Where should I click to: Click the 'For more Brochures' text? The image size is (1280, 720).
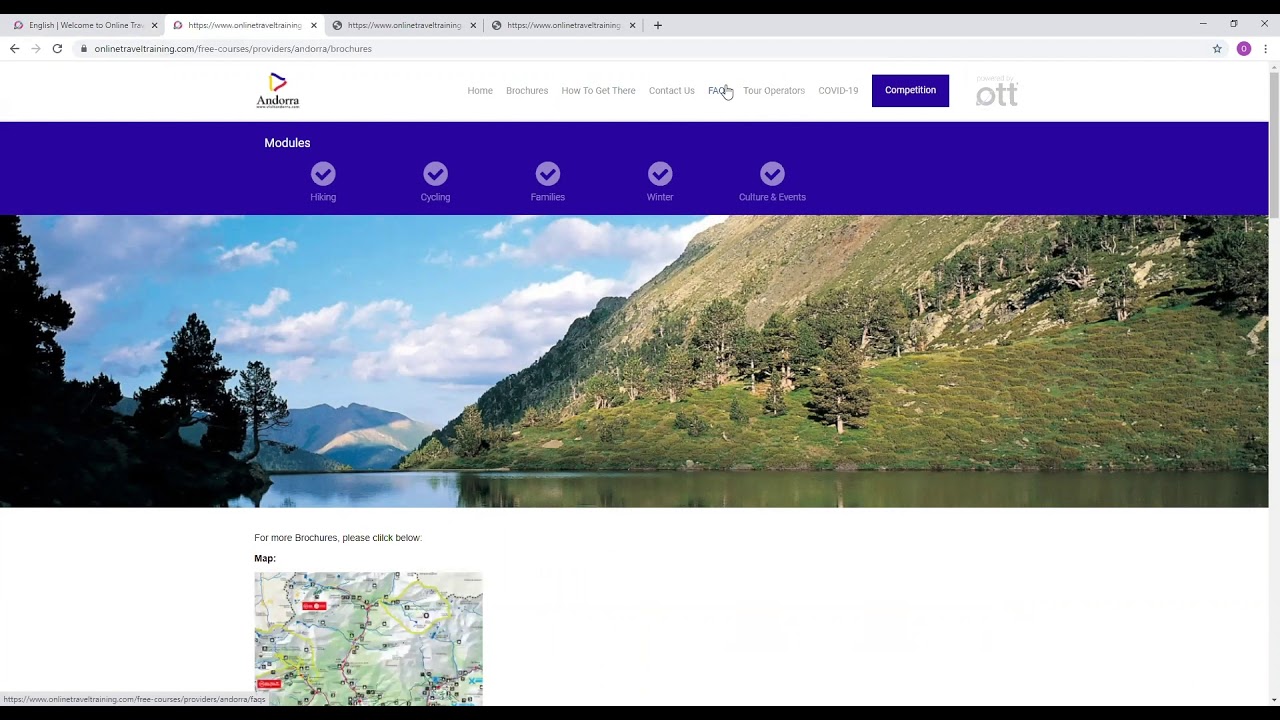click(338, 538)
